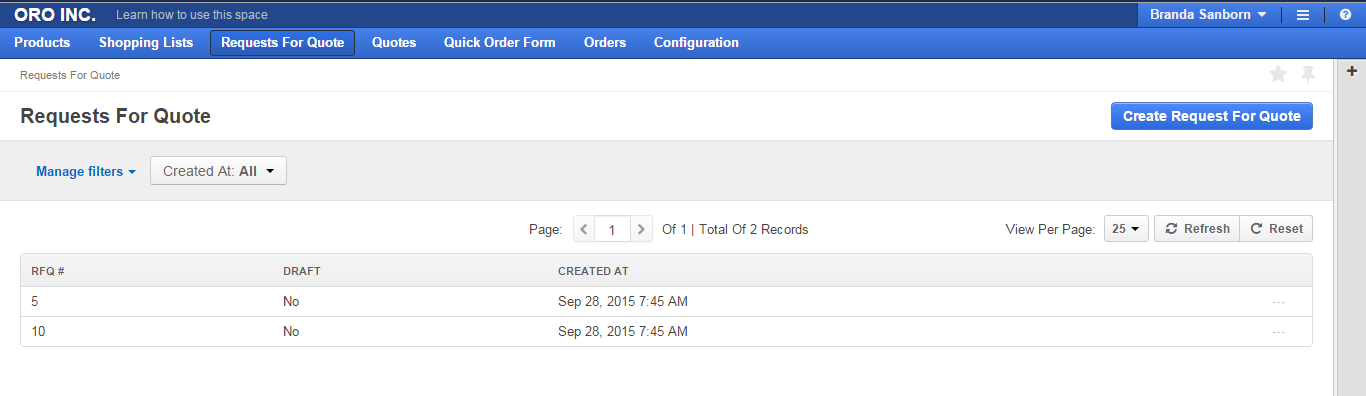Open the hamburger menu icon in header

tap(1303, 15)
